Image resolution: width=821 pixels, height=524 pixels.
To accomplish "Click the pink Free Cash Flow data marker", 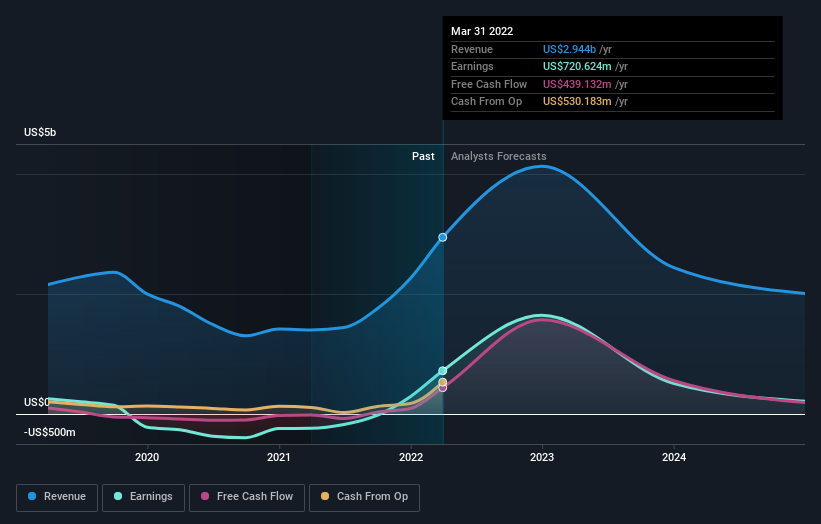I will [442, 388].
